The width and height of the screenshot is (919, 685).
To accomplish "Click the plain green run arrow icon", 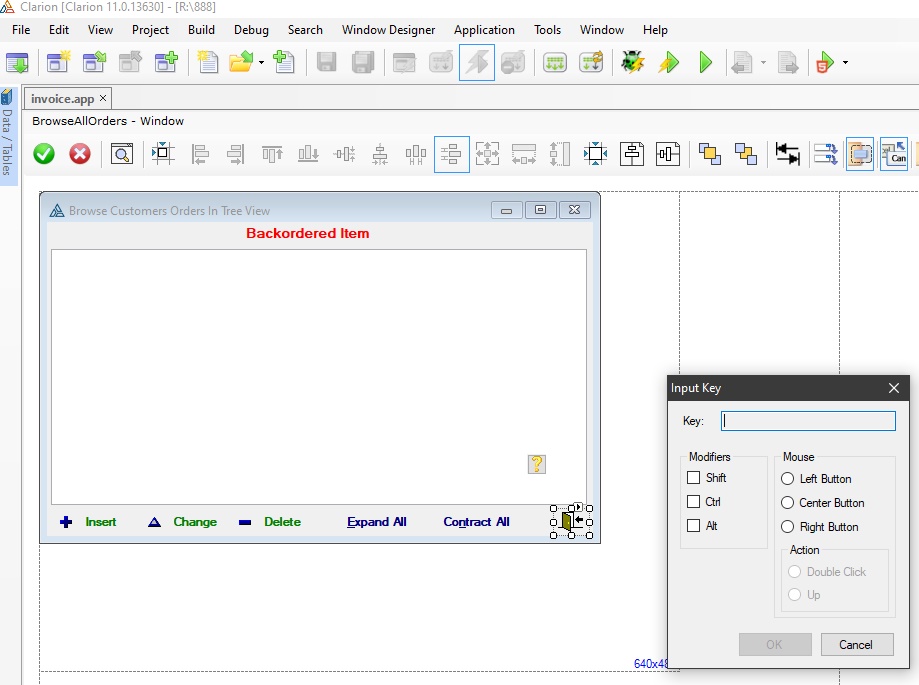I will [706, 63].
